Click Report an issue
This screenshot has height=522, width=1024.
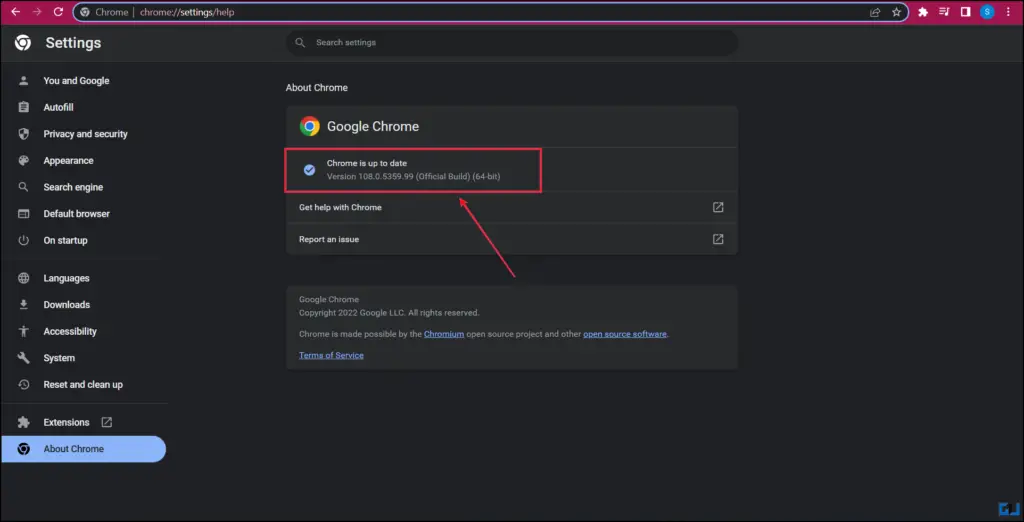pos(512,239)
